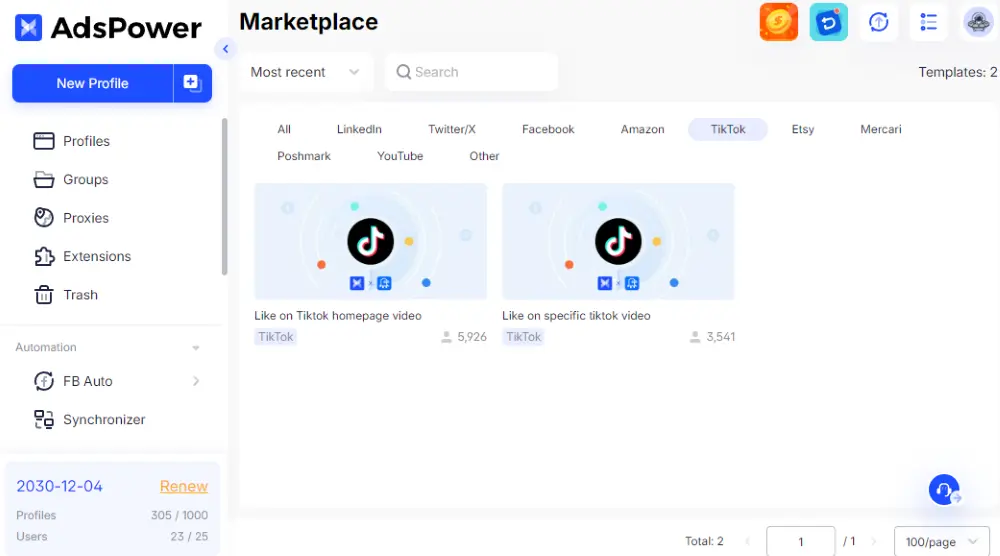
Task: Click the Like on specific tiktok video title
Action: tap(576, 316)
